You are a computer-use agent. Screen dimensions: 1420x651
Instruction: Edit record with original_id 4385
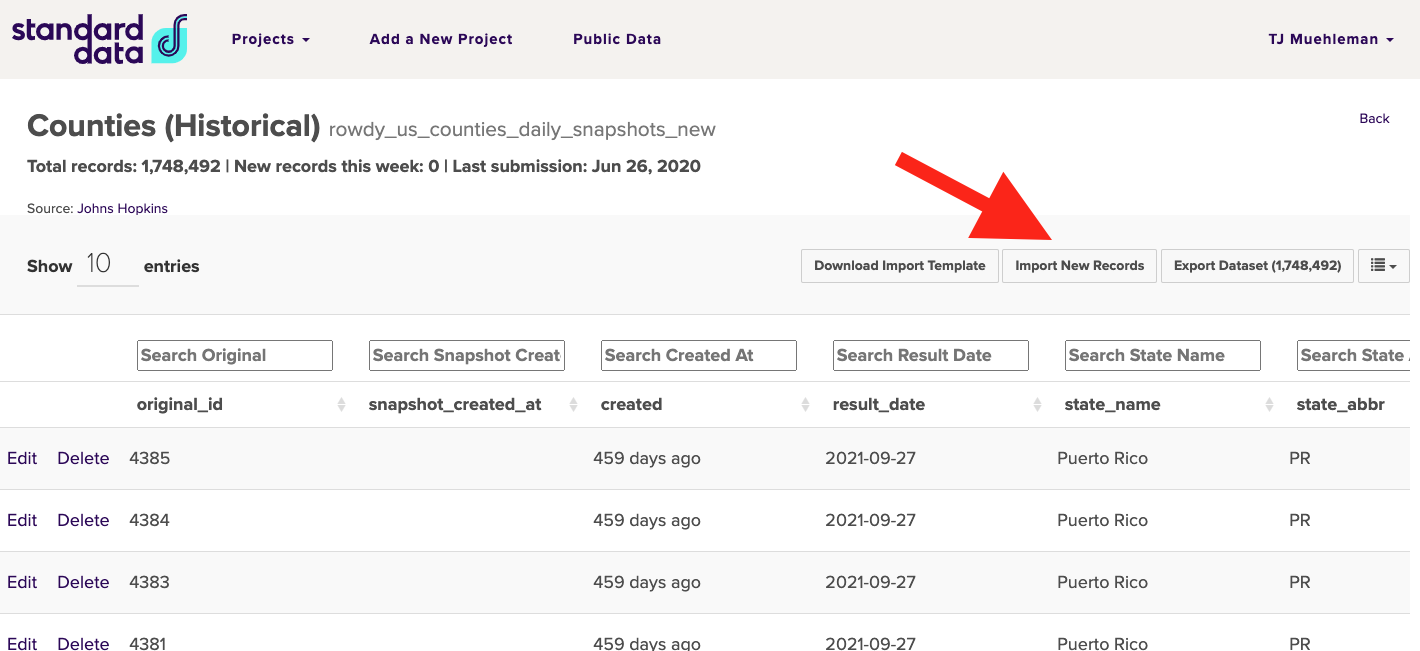[22, 459]
